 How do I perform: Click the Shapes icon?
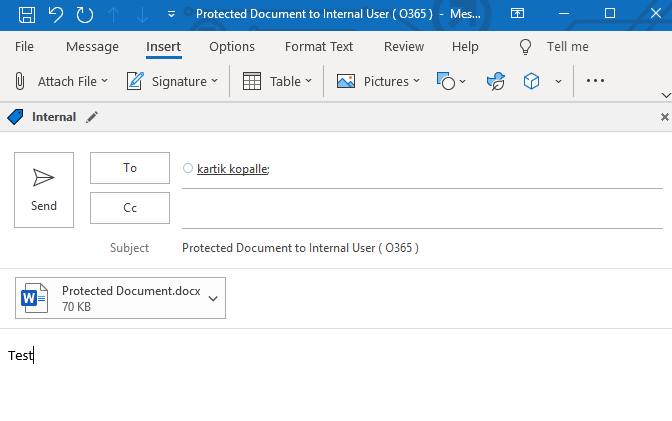(446, 81)
